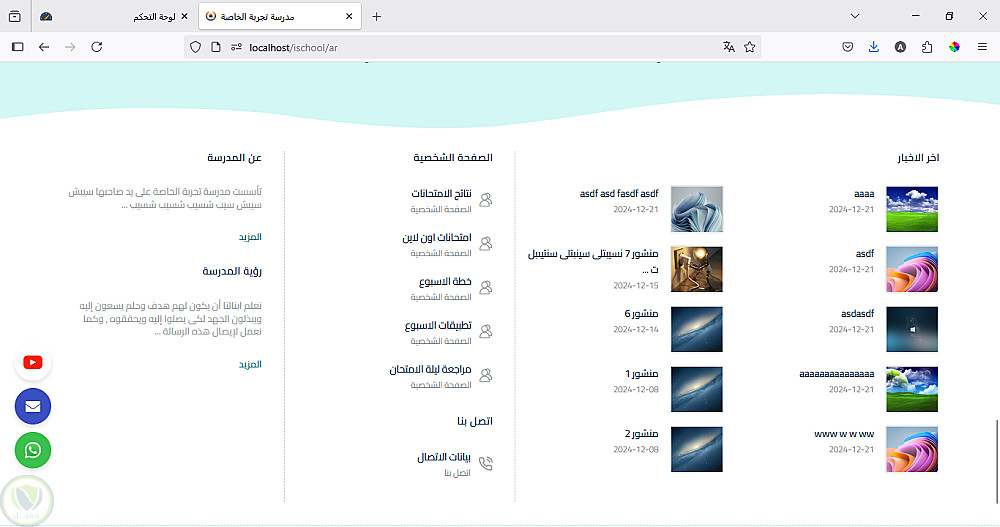This screenshot has height=527, width=1000.
Task: Select the مدرسة تجربة الخاصة tab
Action: (280, 17)
